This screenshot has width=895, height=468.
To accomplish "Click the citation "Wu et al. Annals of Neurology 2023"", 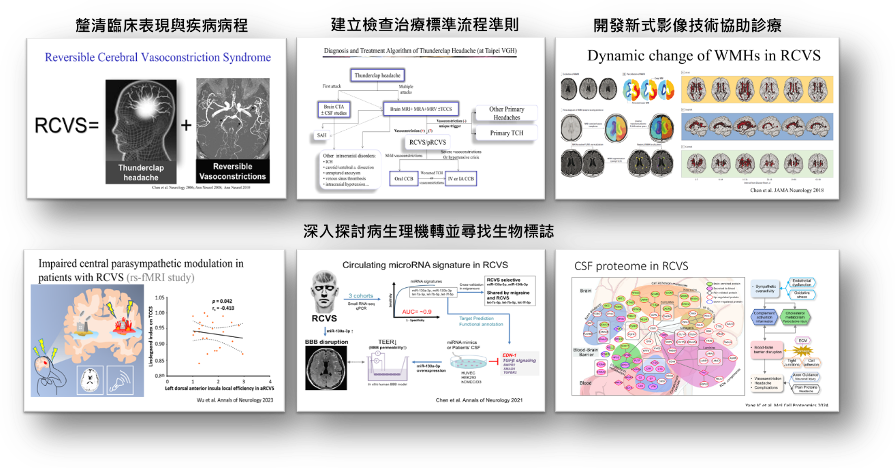I will pyautogui.click(x=235, y=400).
